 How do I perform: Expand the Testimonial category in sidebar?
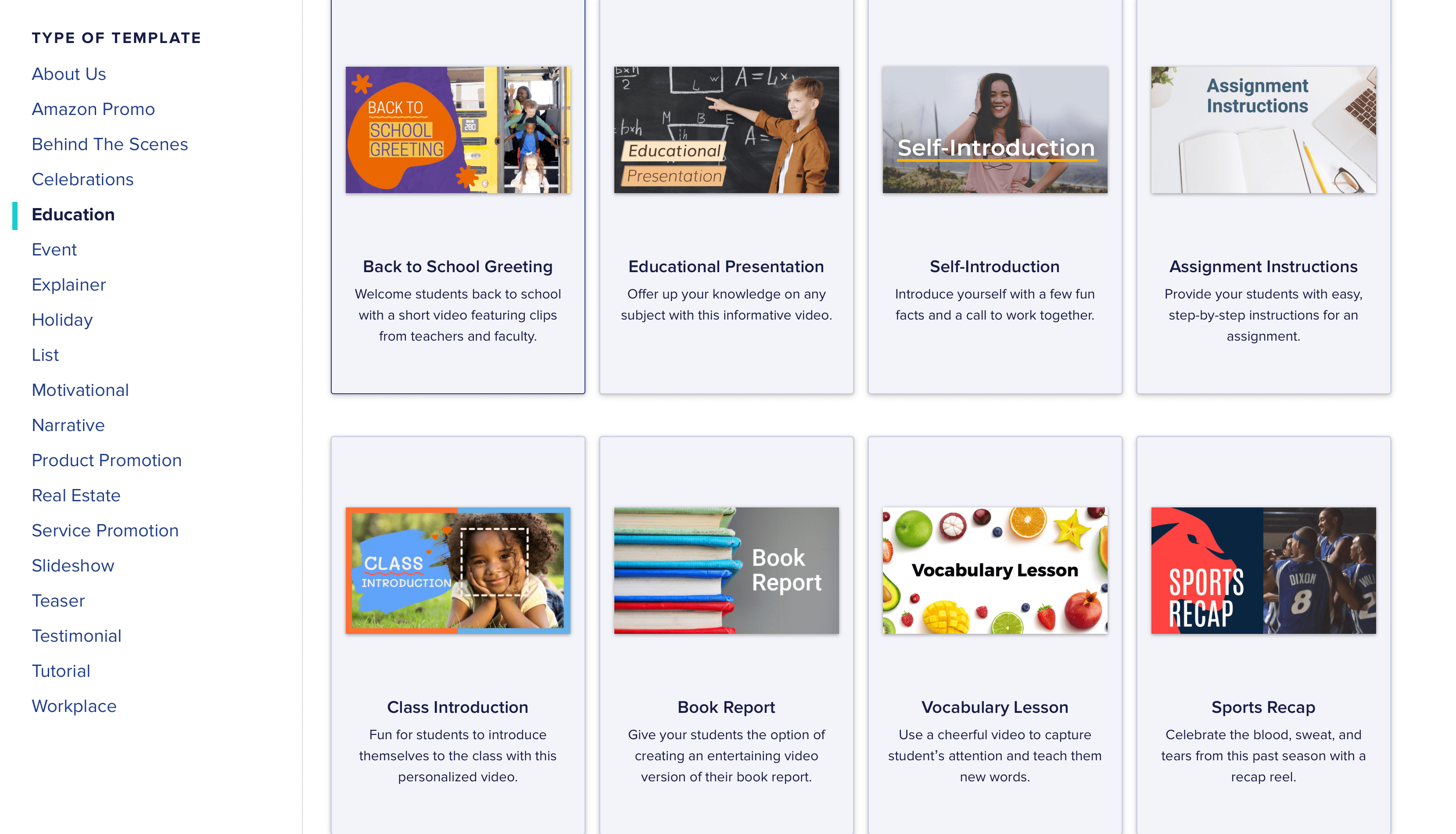[75, 635]
